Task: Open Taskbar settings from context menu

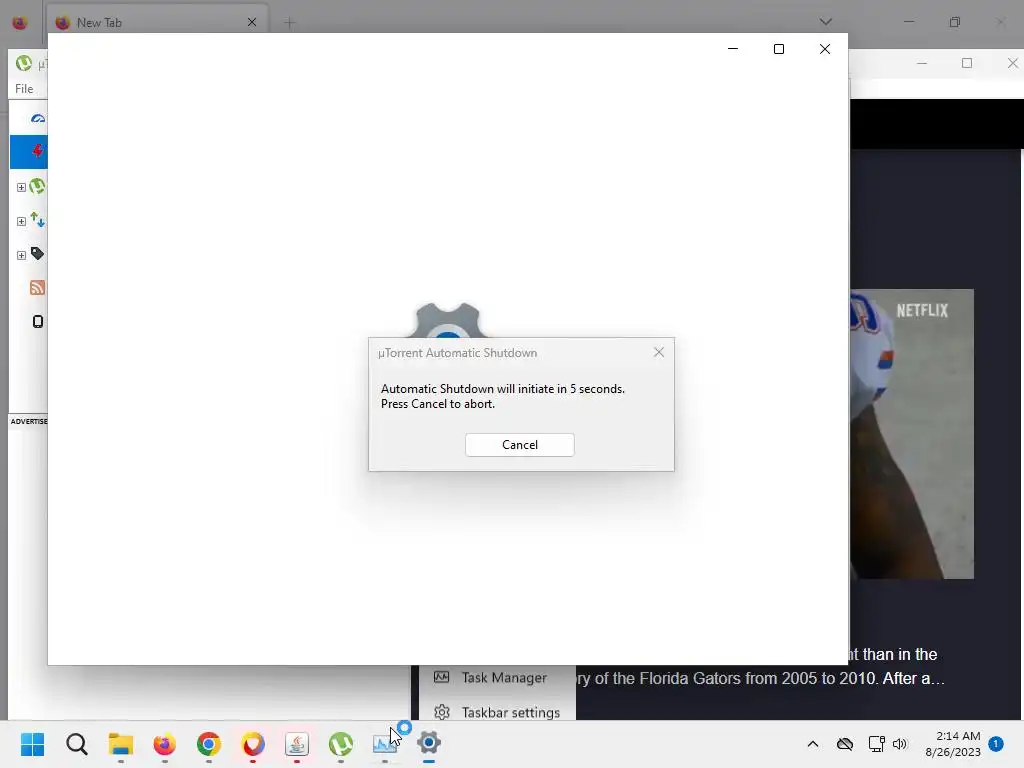Action: click(x=498, y=712)
